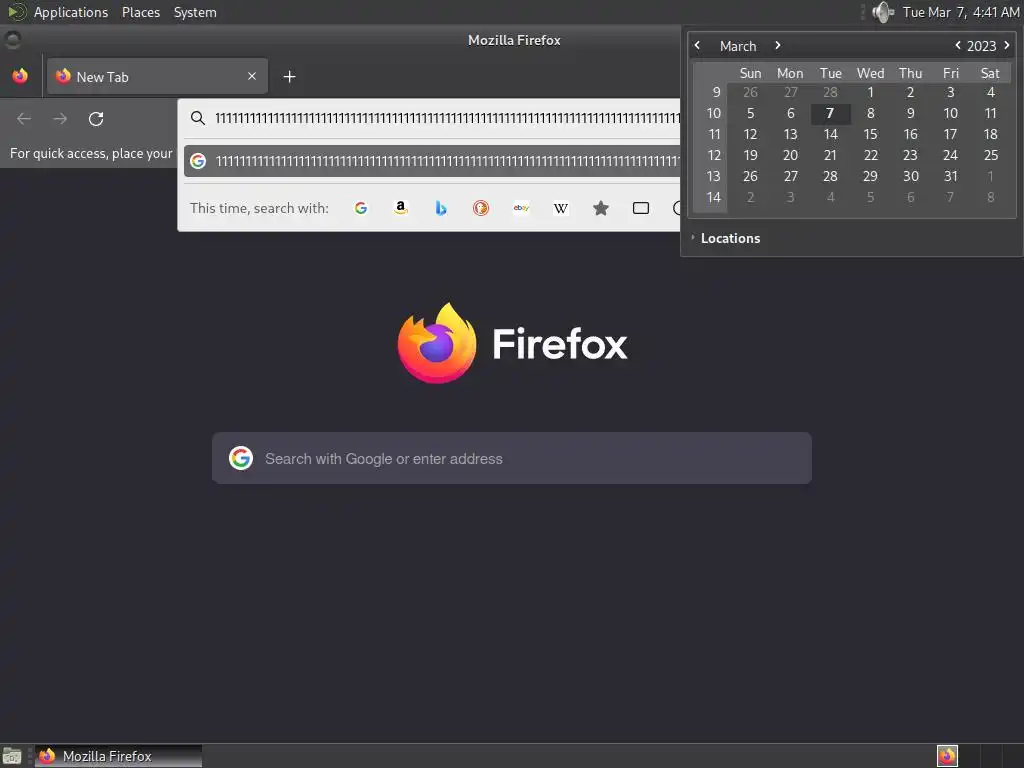Go to previous month in calendar
Viewport: 1024px width, 768px height.
point(697,46)
